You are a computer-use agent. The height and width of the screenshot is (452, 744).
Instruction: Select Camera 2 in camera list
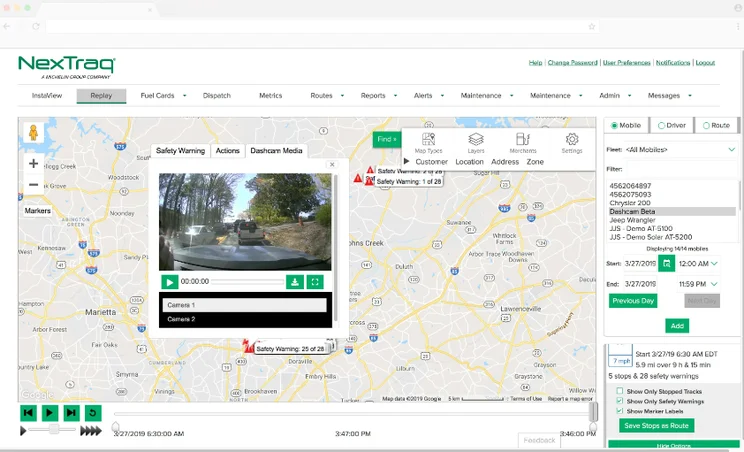[x=244, y=319]
